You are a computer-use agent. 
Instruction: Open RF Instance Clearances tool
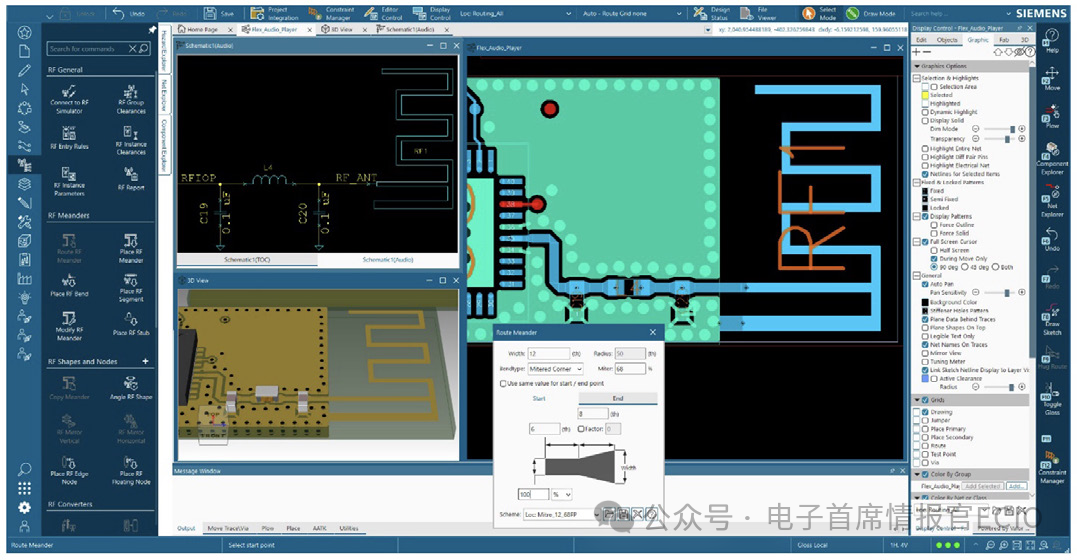click(131, 140)
